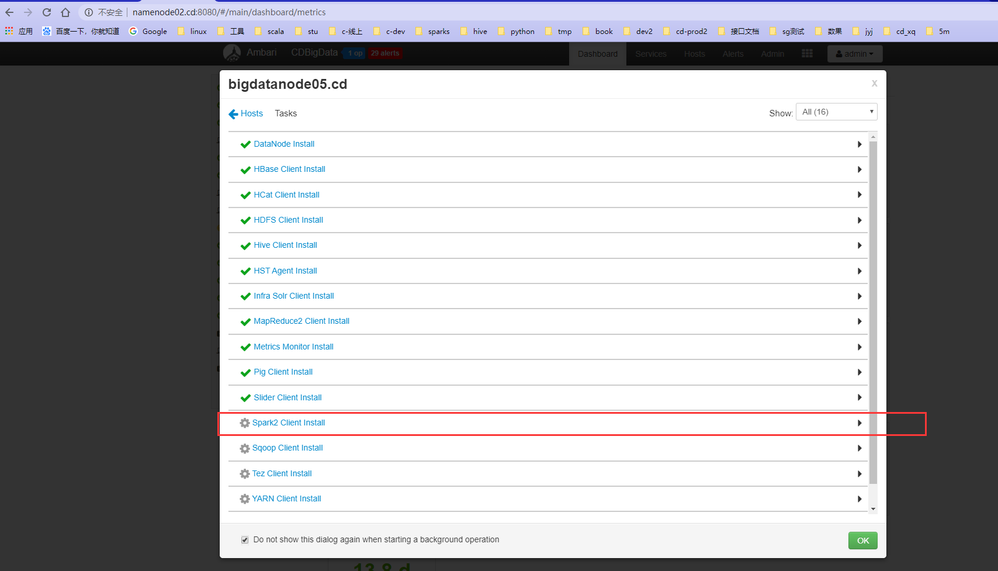Open the Spark2 Client Install link
This screenshot has height=571, width=998.
click(288, 423)
